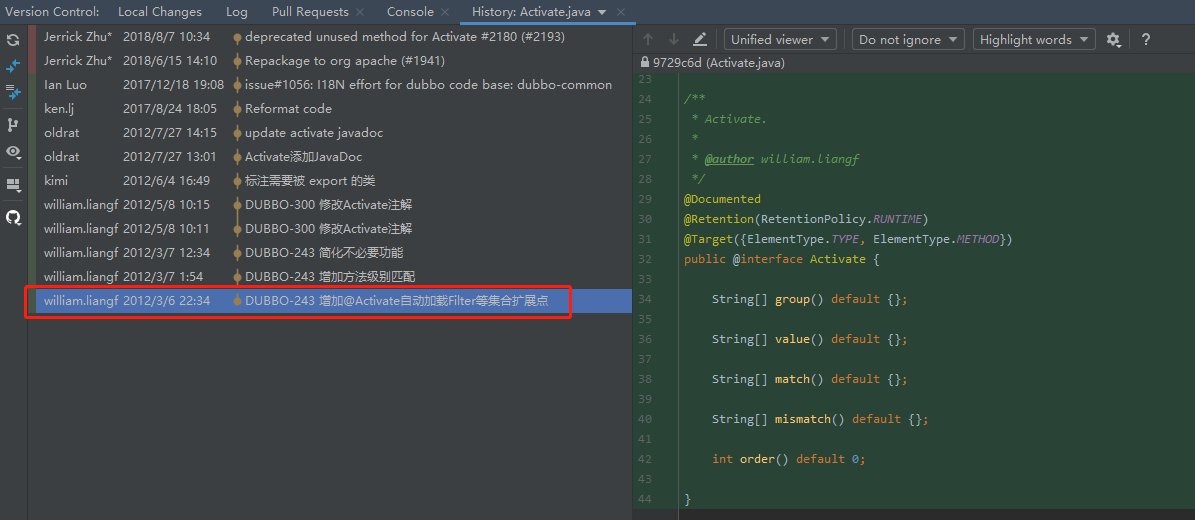Click the Refresh icon in the left sidebar
Image resolution: width=1195 pixels, height=520 pixels.
13,40
